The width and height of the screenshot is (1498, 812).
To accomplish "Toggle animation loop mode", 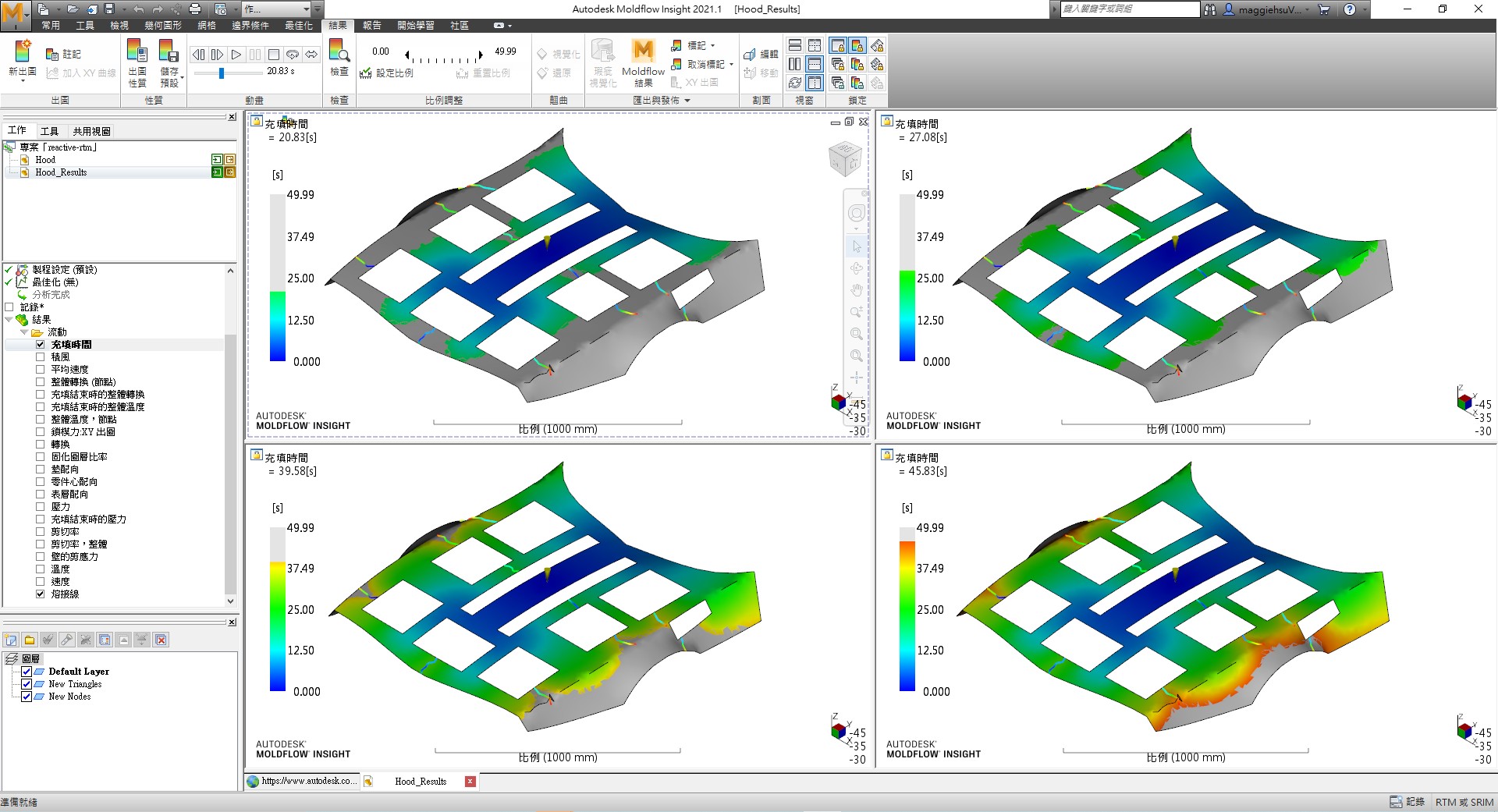I will (x=293, y=55).
